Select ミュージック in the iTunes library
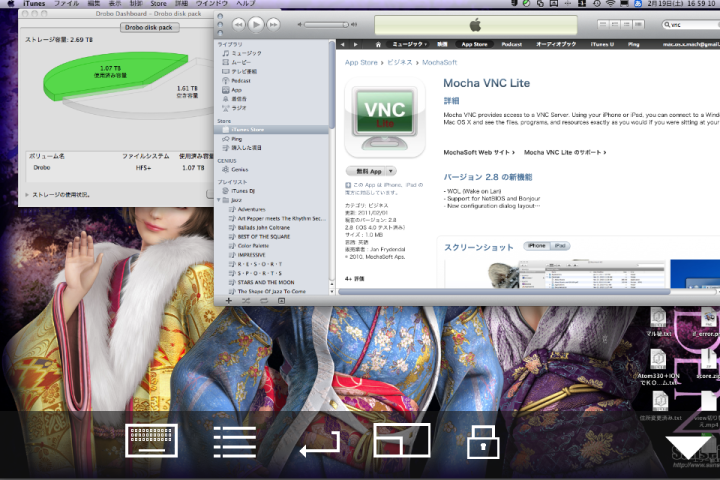Viewport: 720px width, 480px height. pos(246,53)
